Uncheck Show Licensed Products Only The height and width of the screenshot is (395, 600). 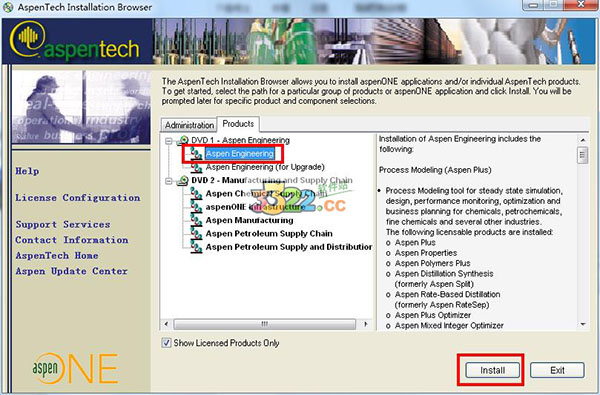click(166, 343)
